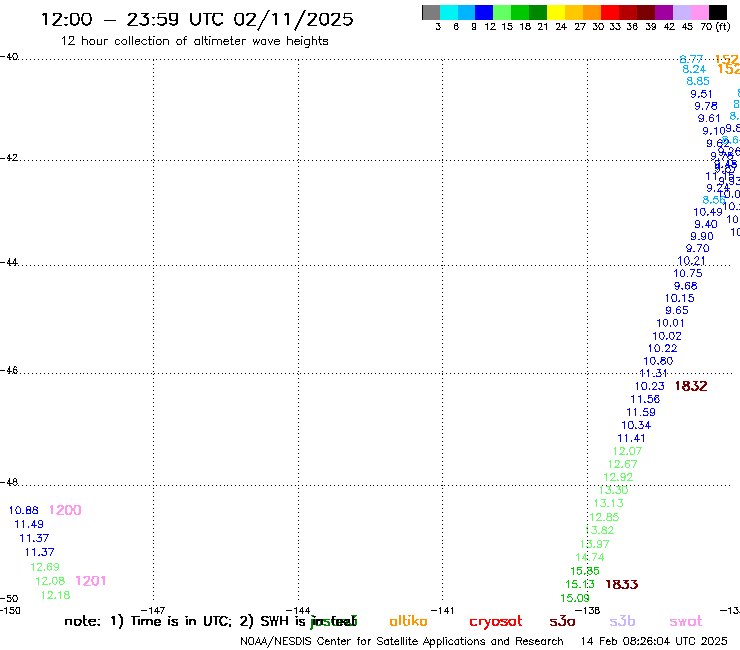
Task: Click the wave height value 10.88
Action: tap(24, 510)
